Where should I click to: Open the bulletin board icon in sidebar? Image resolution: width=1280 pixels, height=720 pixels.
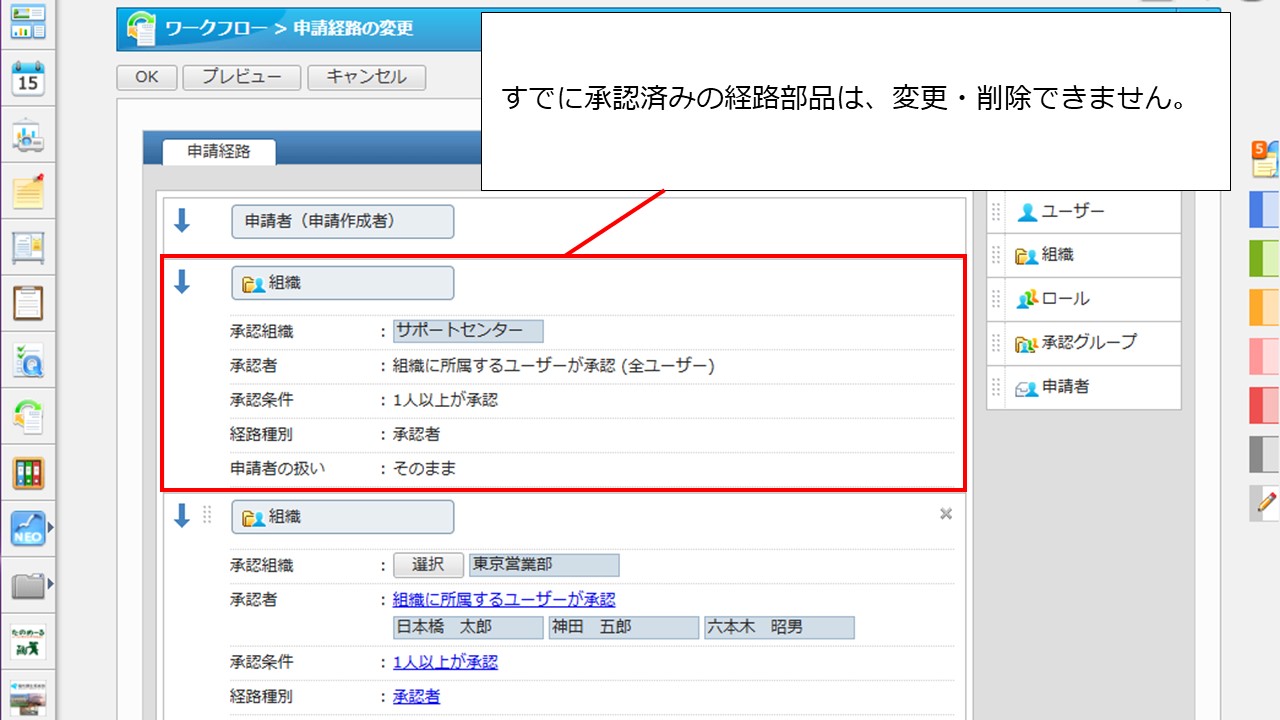click(28, 246)
